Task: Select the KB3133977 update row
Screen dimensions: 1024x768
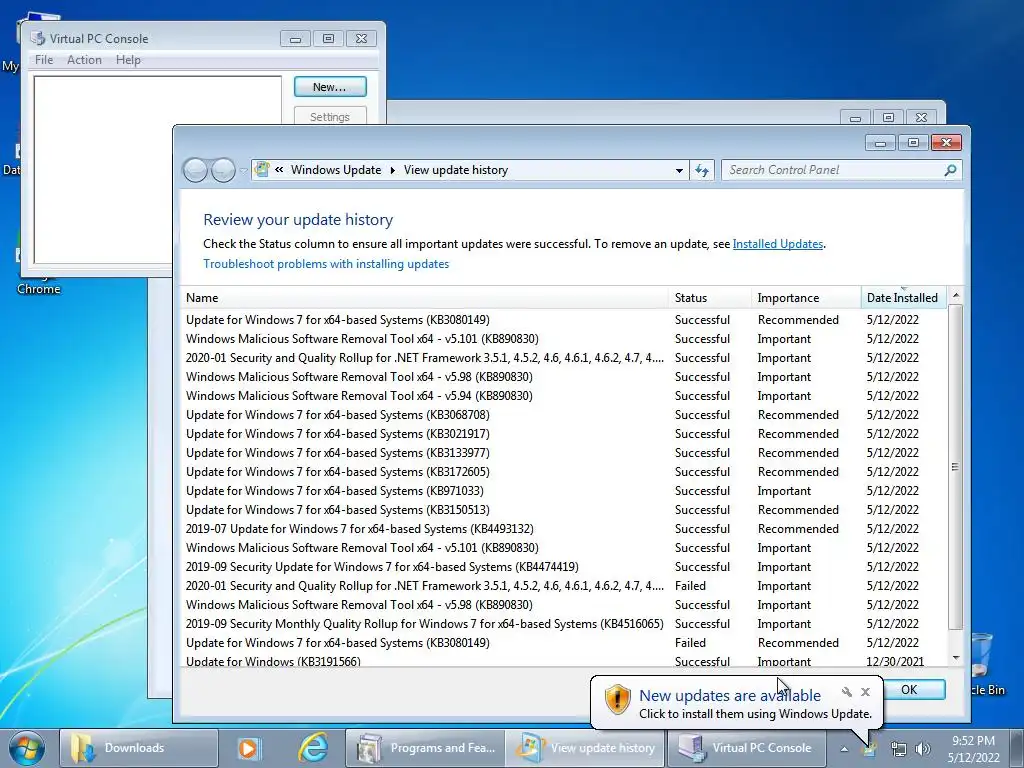Action: tap(564, 453)
